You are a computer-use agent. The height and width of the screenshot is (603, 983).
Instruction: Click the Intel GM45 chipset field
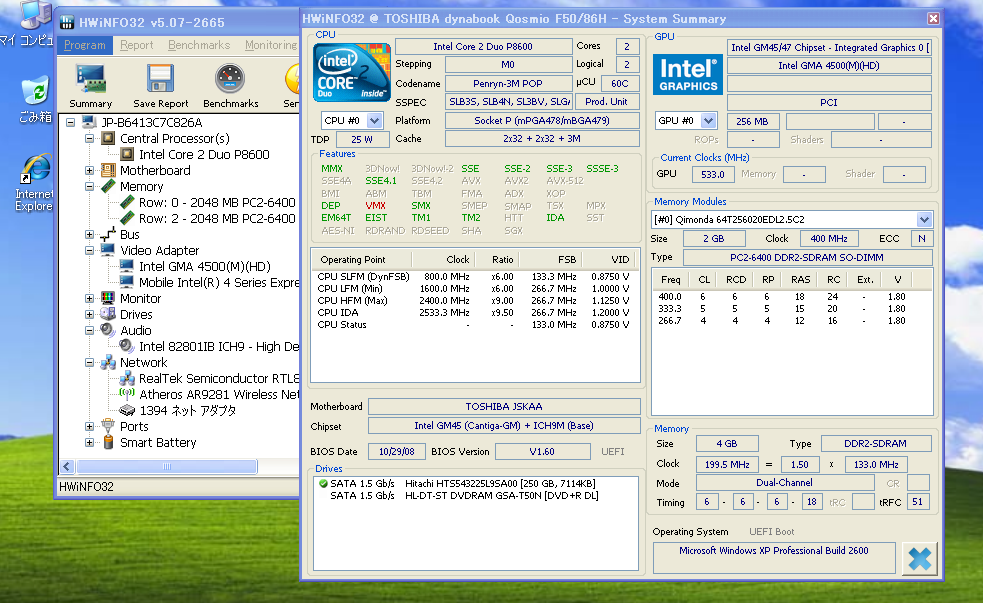point(504,426)
